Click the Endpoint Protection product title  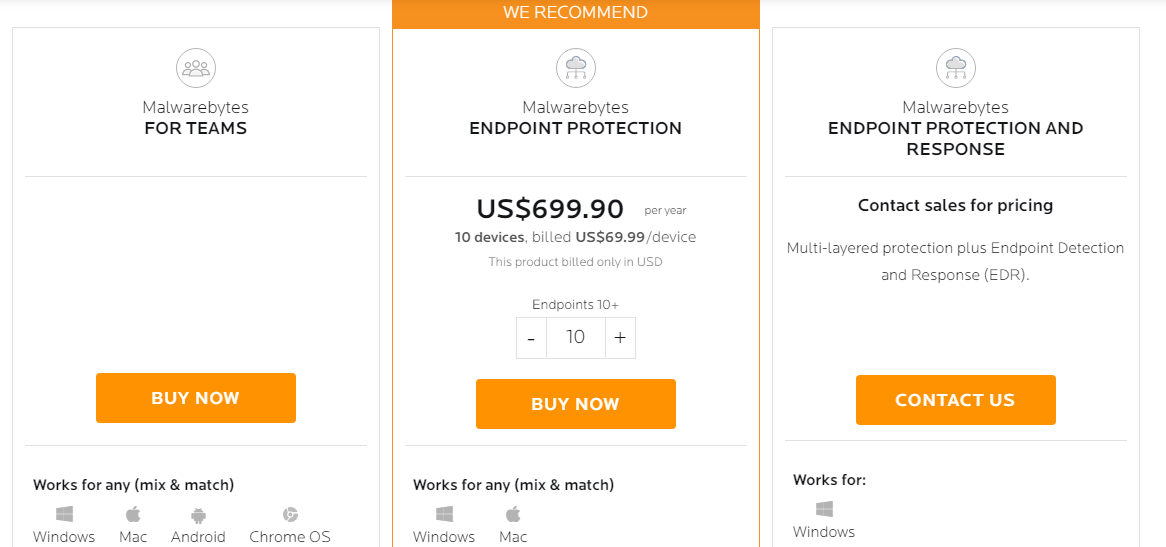[x=576, y=118]
